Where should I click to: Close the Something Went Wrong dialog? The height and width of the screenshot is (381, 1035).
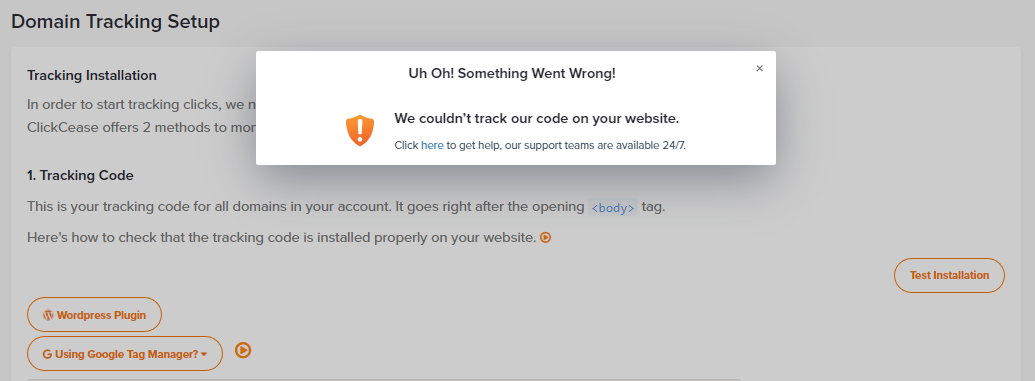759,69
